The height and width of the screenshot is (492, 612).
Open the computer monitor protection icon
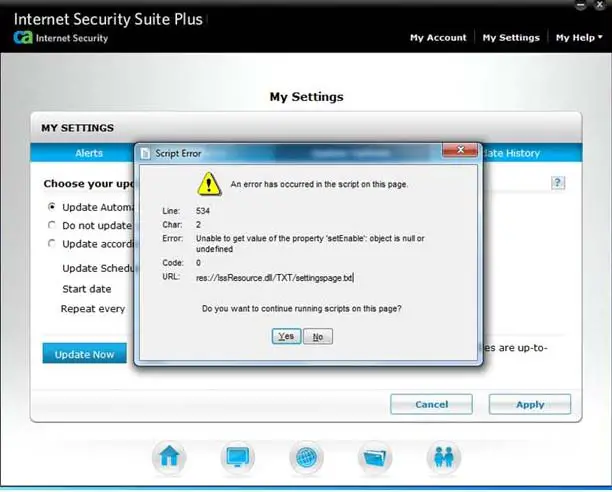tap(238, 457)
